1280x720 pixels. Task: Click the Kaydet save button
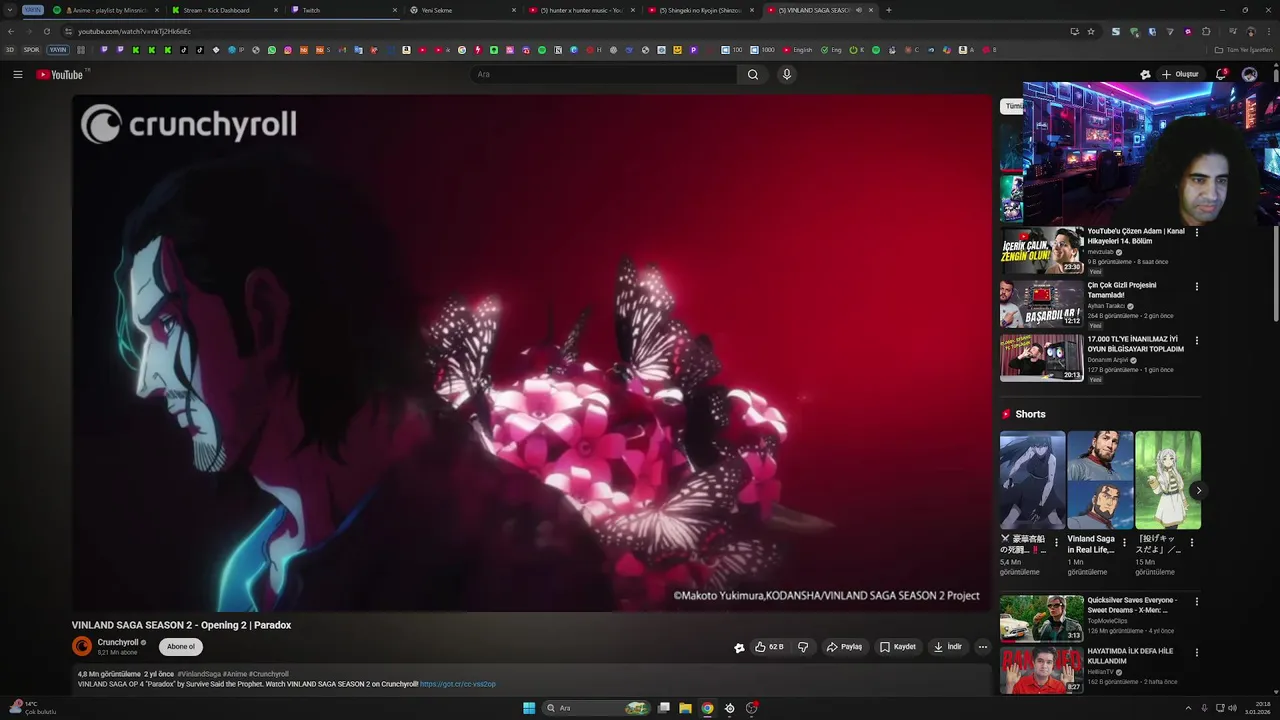tap(898, 647)
